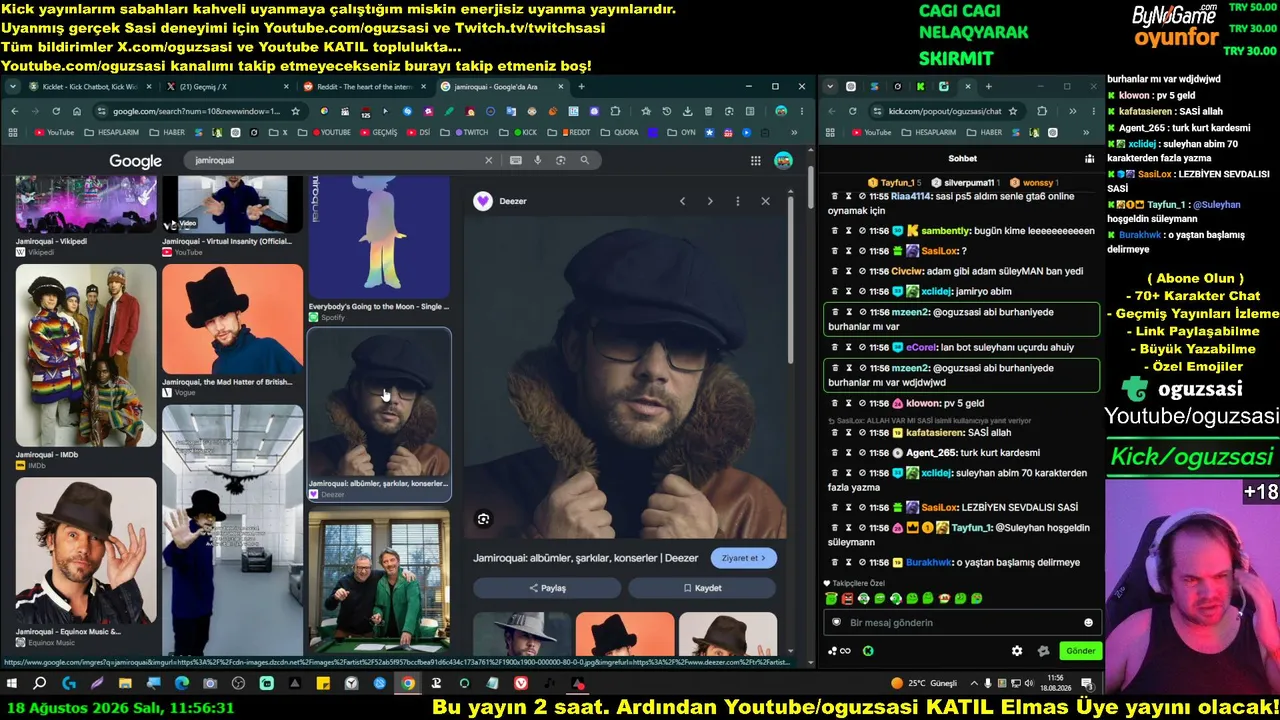Bookmark the Google search page with star
1280x720 pixels.
click(296, 111)
